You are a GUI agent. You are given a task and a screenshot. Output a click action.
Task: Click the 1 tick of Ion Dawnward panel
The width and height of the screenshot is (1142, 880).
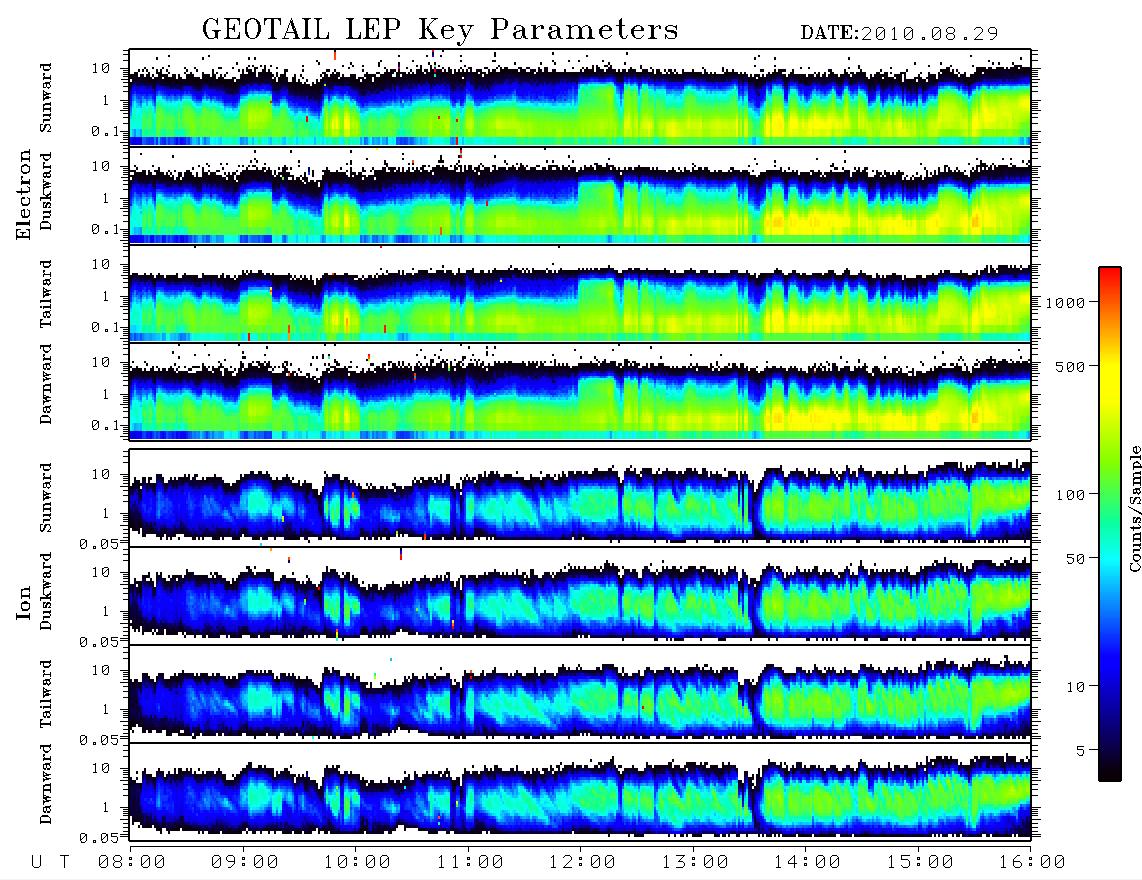[x=106, y=807]
